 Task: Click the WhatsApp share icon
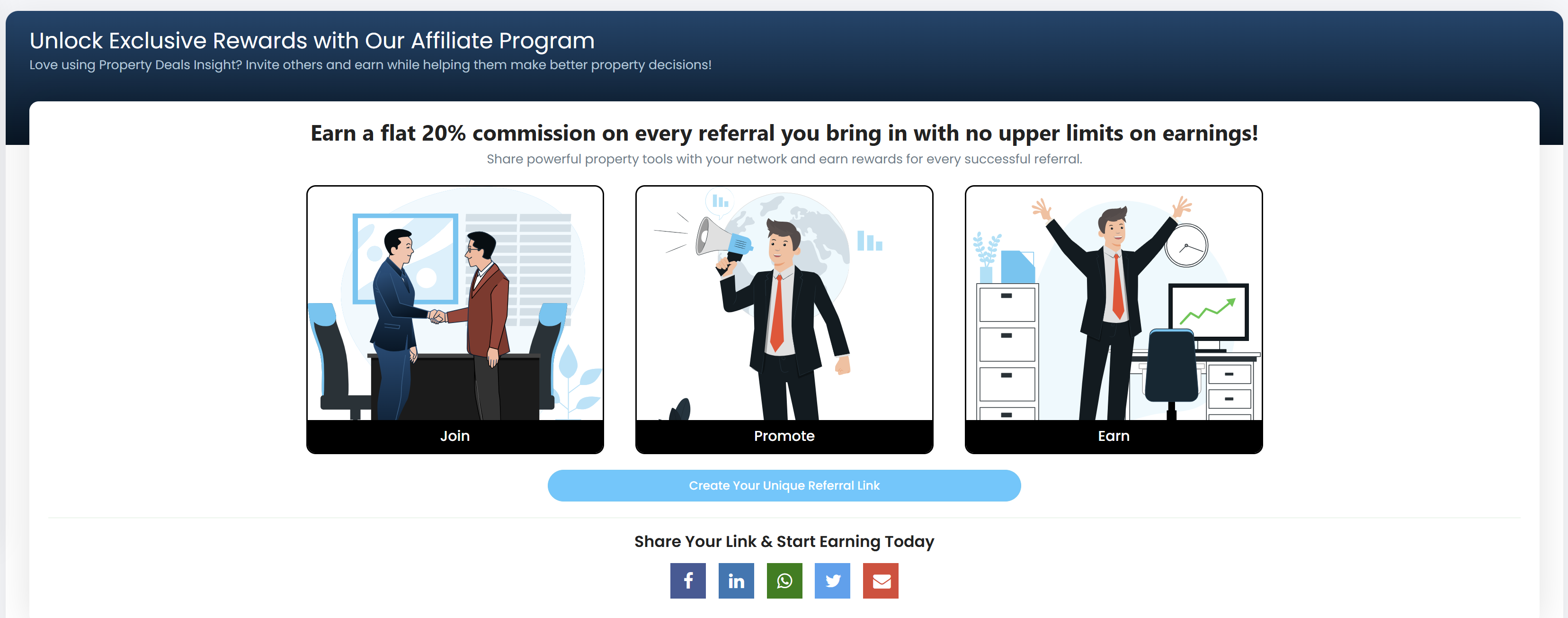click(784, 580)
